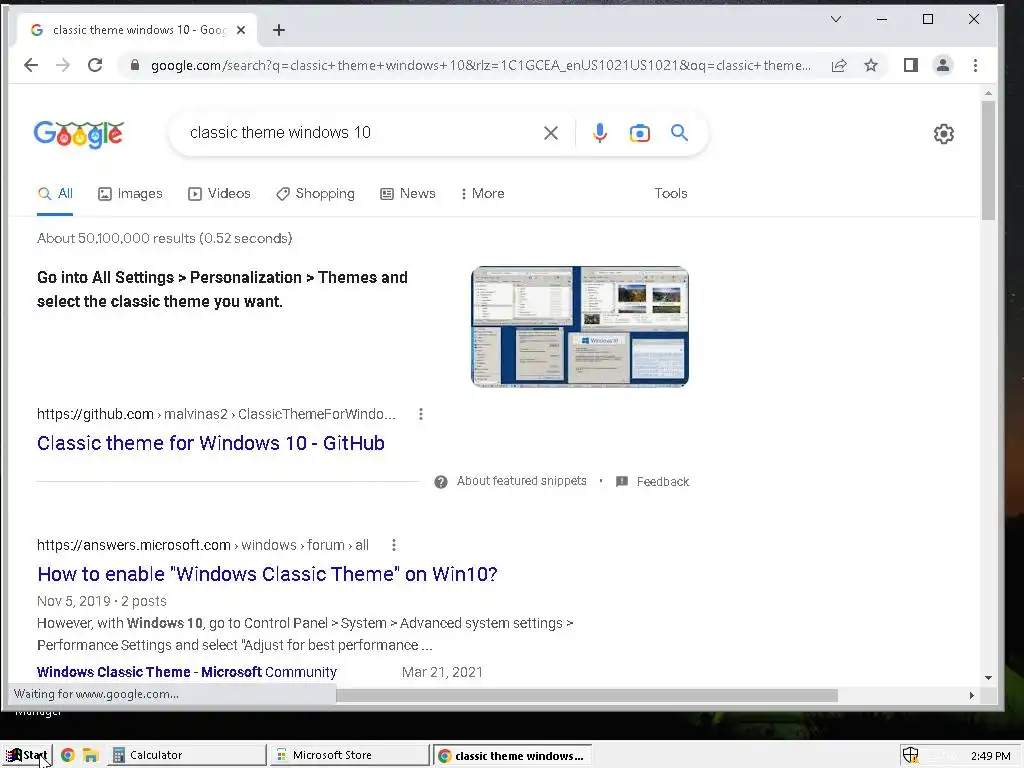This screenshot has height=768, width=1024.
Task: Close the classic theme windows tab
Action: (241, 30)
